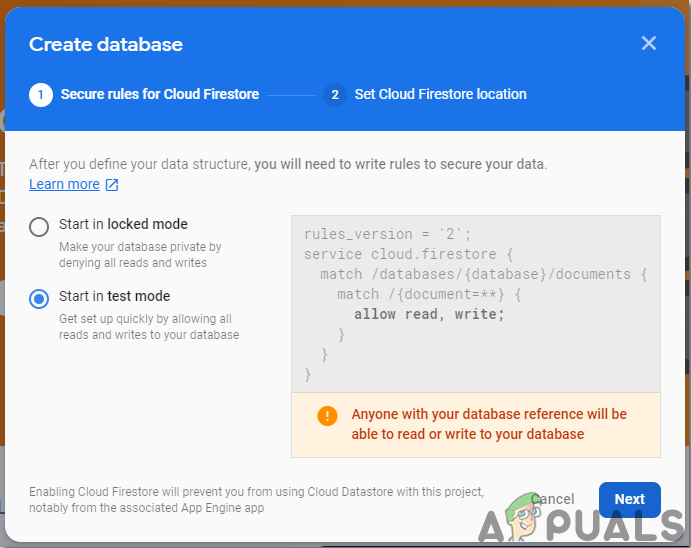The height and width of the screenshot is (548, 691).
Task: Select the locked mode radio button
Action: click(39, 226)
